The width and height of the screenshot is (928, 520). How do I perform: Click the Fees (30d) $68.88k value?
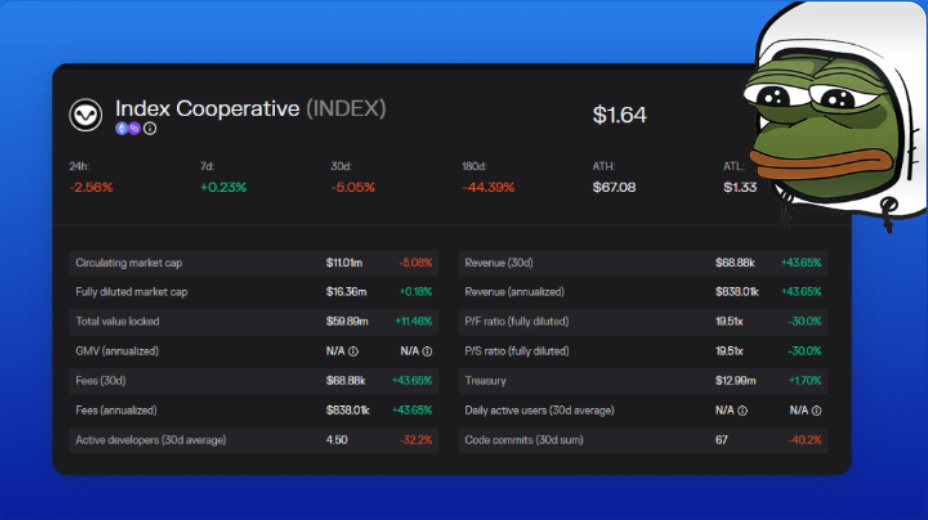click(346, 381)
